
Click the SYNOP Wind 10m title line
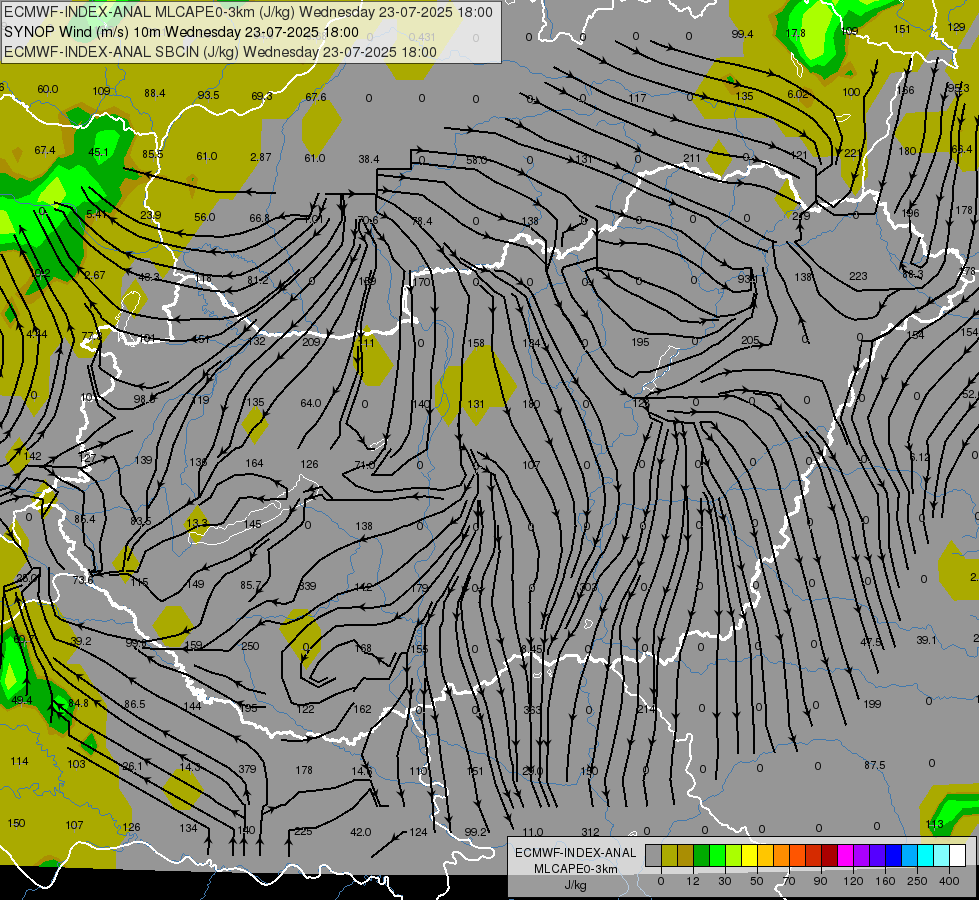pos(181,32)
